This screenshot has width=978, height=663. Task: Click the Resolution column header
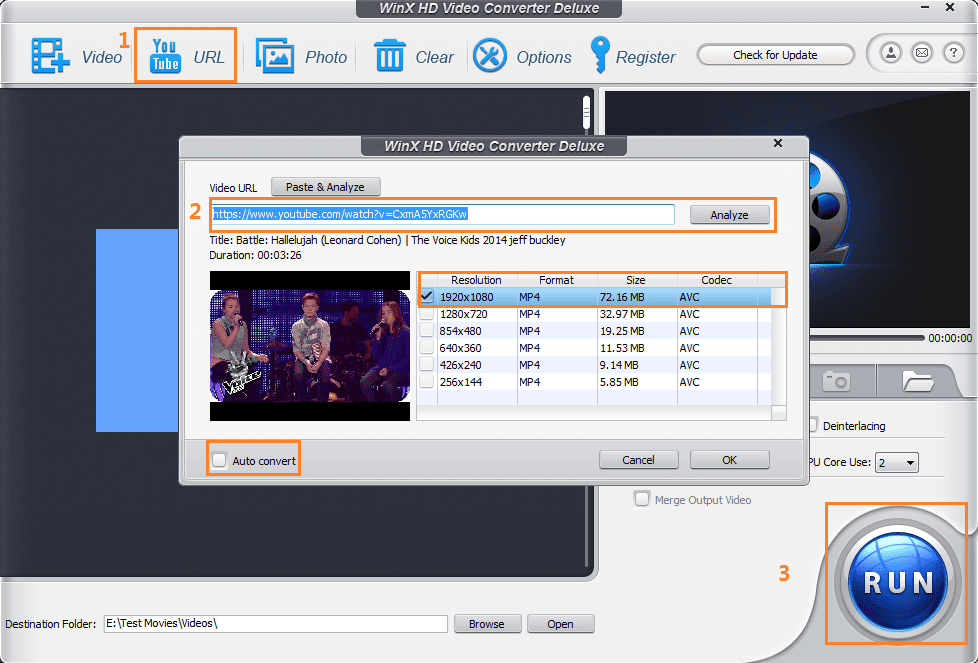click(x=477, y=280)
